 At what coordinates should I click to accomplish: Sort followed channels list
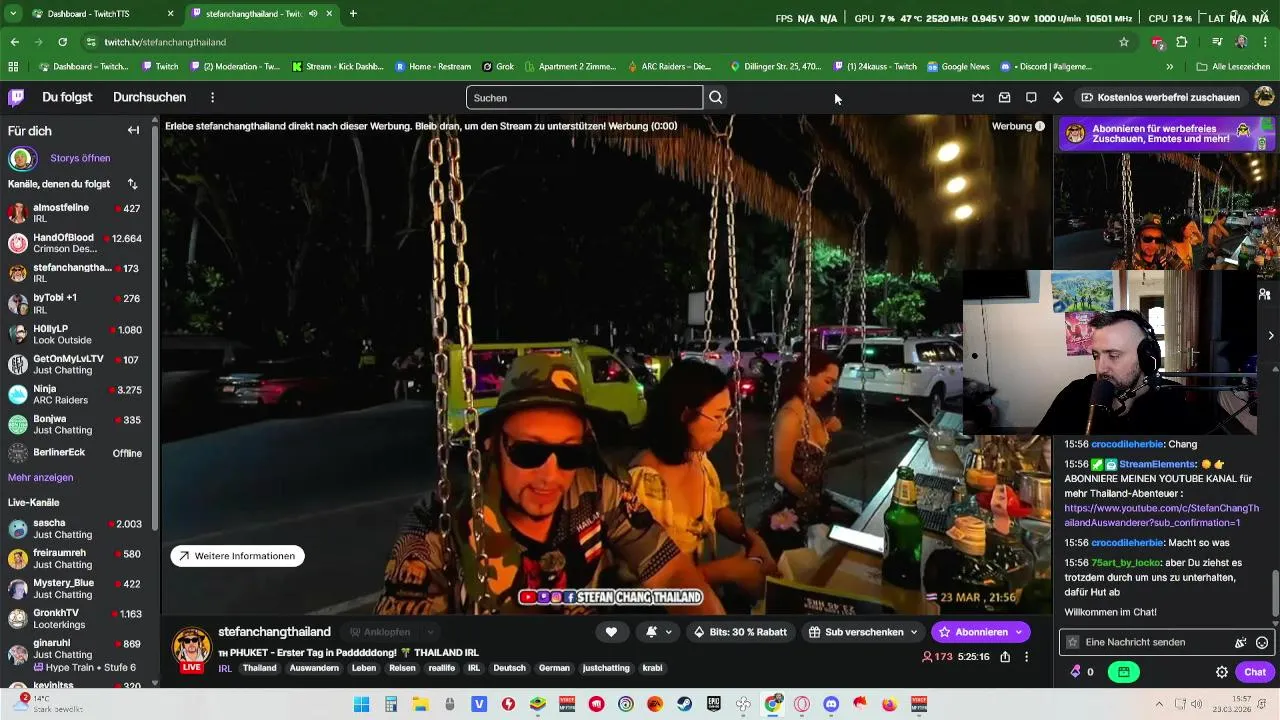(132, 184)
